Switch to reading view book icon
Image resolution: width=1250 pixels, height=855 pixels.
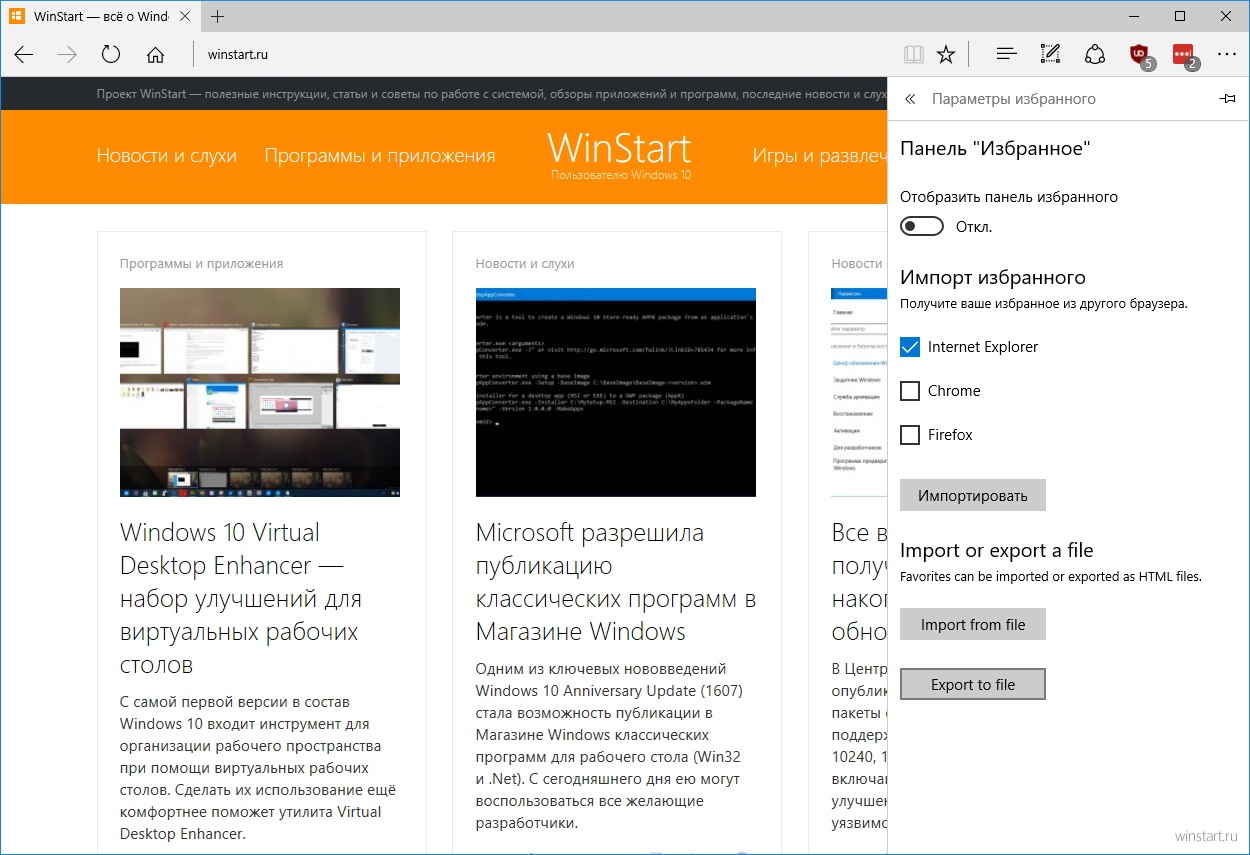click(913, 55)
